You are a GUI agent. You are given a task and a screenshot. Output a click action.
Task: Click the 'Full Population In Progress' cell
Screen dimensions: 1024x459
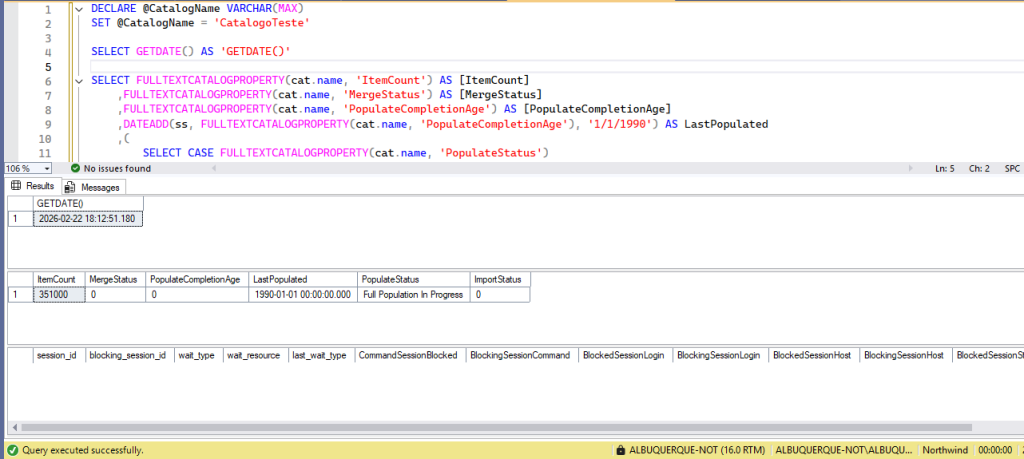(413, 295)
